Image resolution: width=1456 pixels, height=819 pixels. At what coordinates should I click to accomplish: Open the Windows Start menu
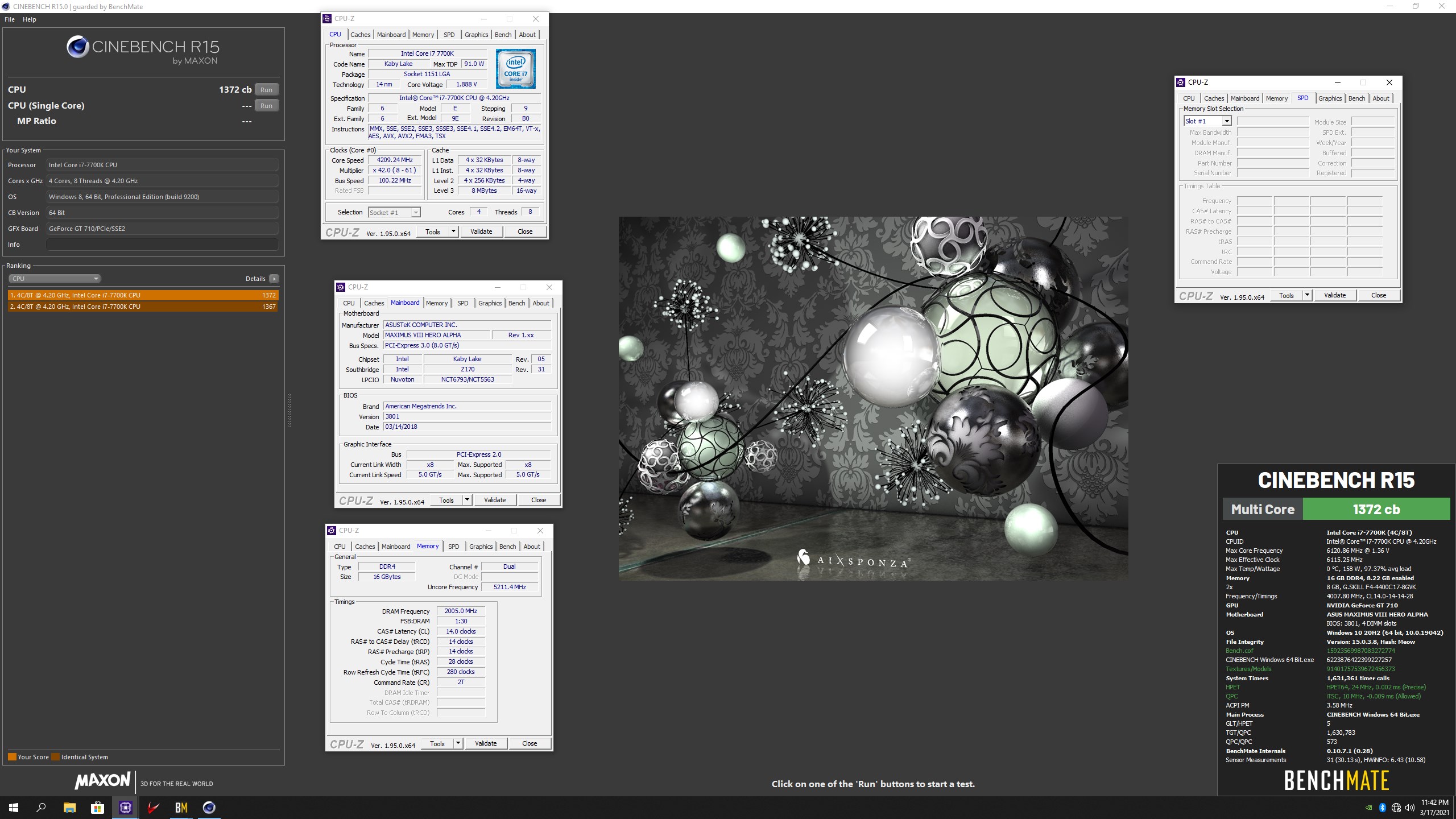point(14,808)
